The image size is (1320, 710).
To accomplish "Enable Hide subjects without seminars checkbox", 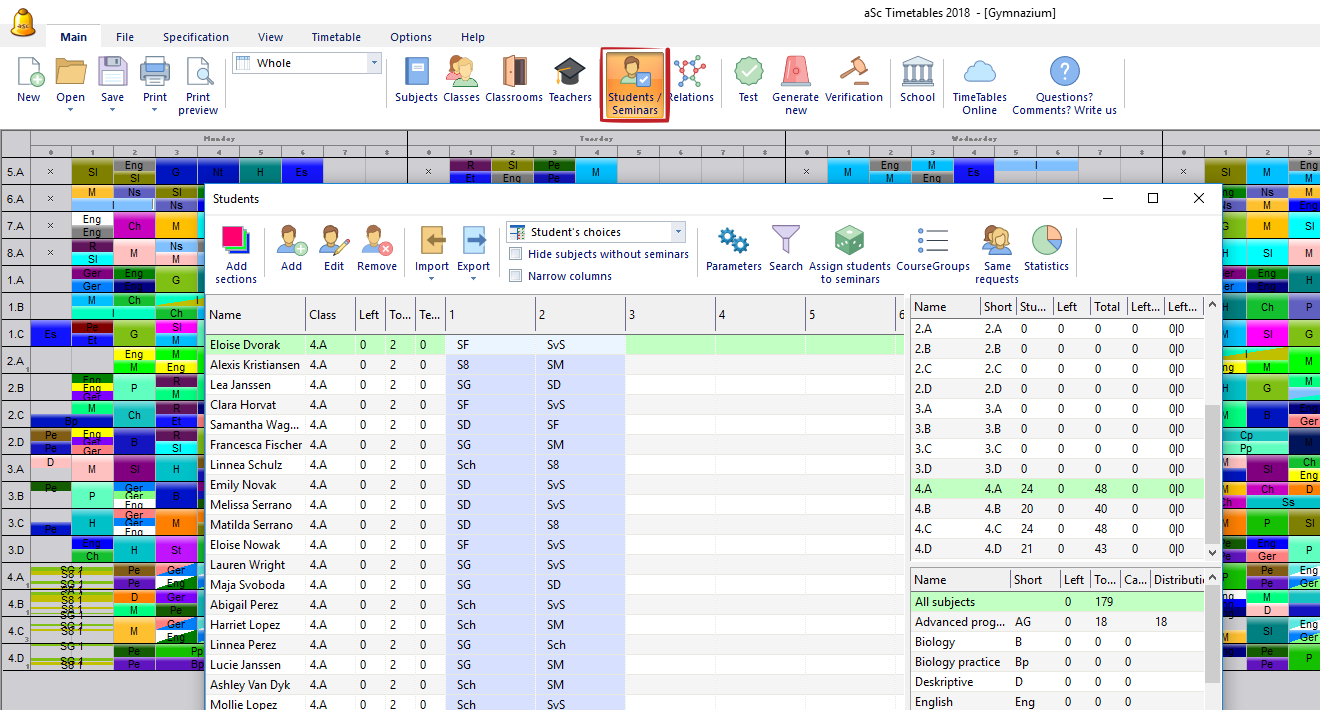I will point(516,254).
